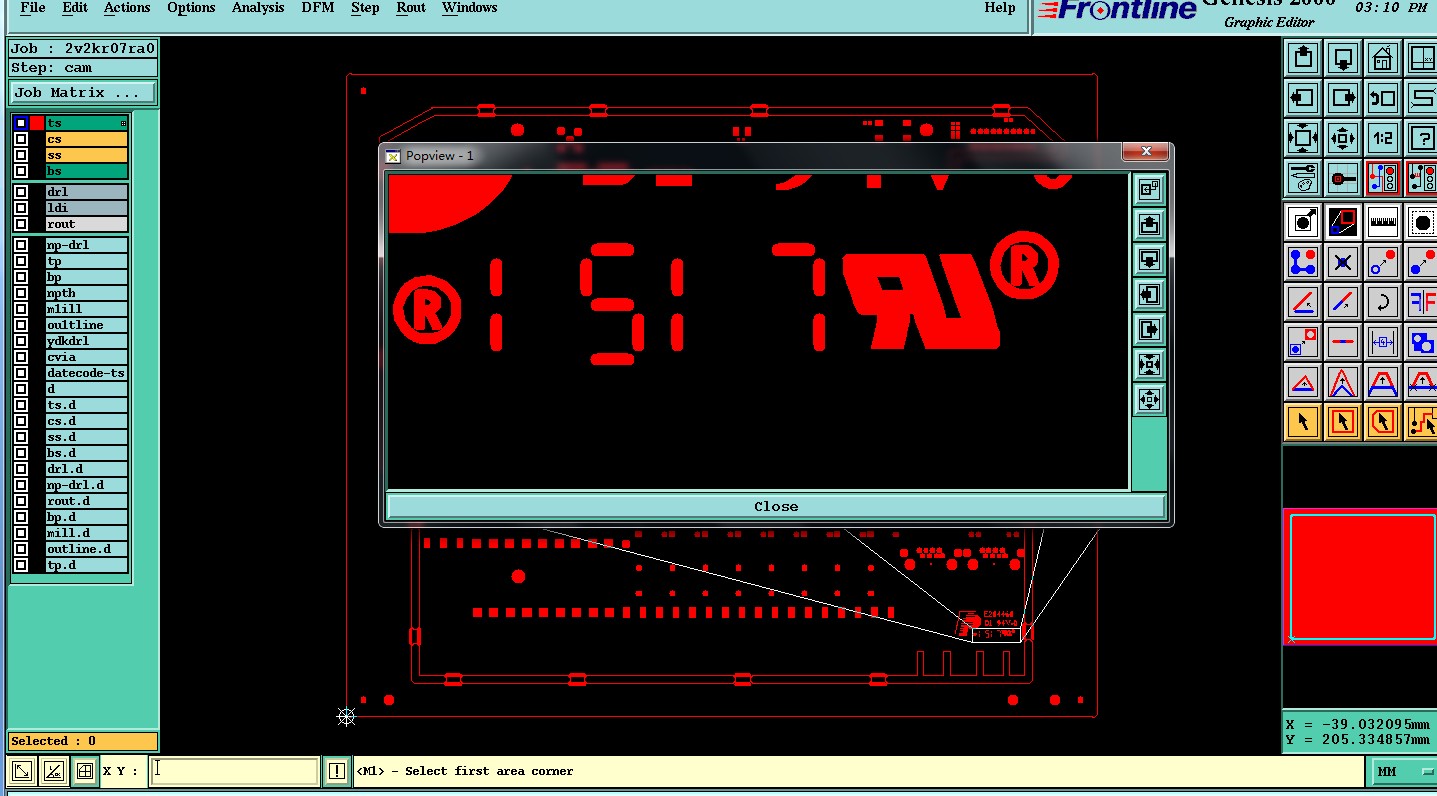Click the Popview pan-down icon
Screen dimensions: 1437x796
pos(1149,260)
